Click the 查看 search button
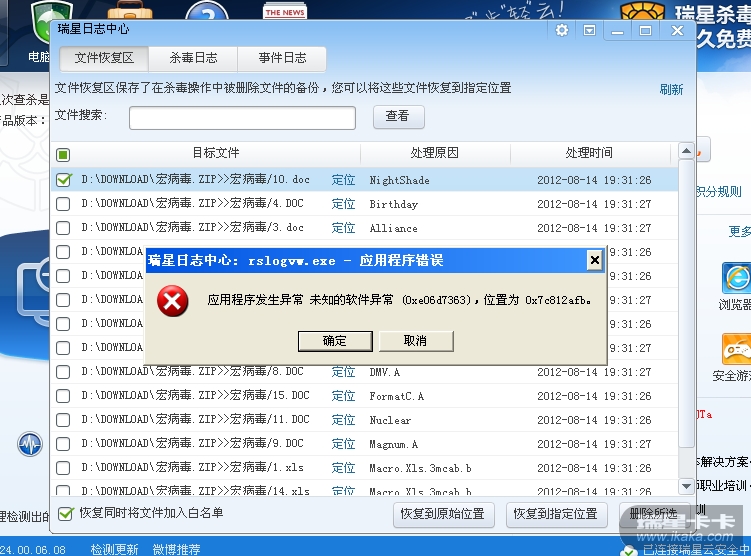Viewport: 751px width, 556px height. pyautogui.click(x=398, y=116)
